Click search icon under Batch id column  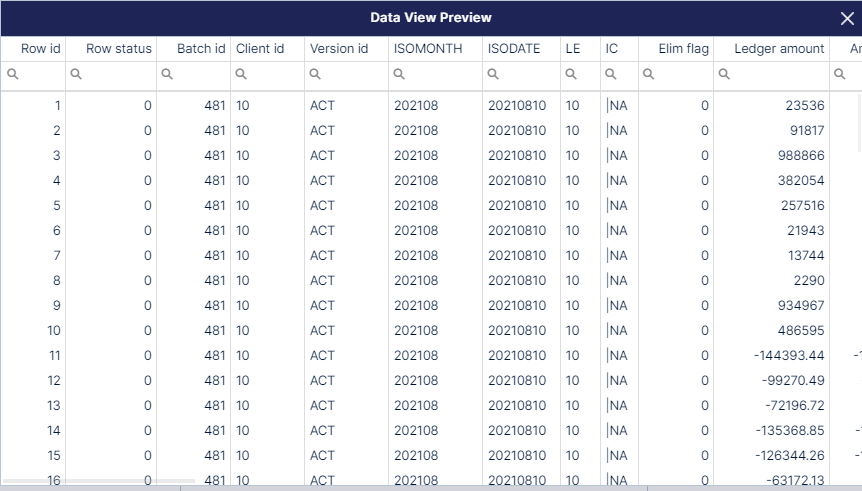167,74
